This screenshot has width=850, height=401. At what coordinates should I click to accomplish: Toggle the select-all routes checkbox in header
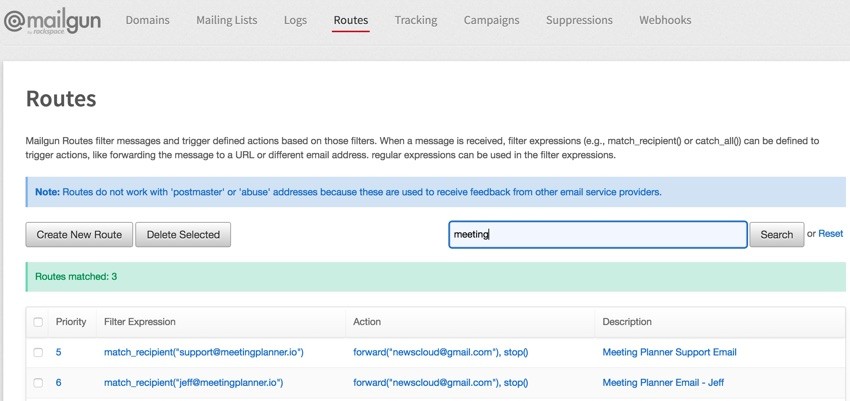click(38, 322)
